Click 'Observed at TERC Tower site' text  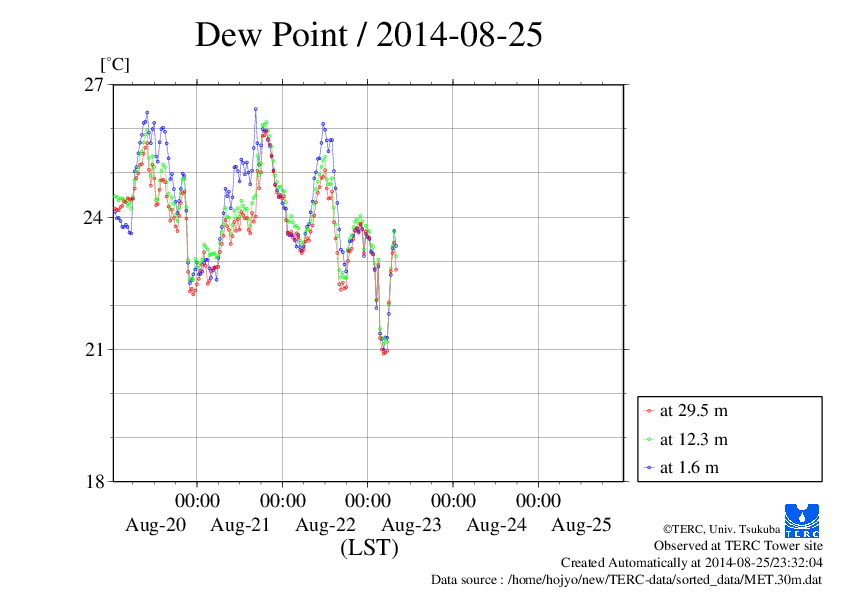click(738, 546)
